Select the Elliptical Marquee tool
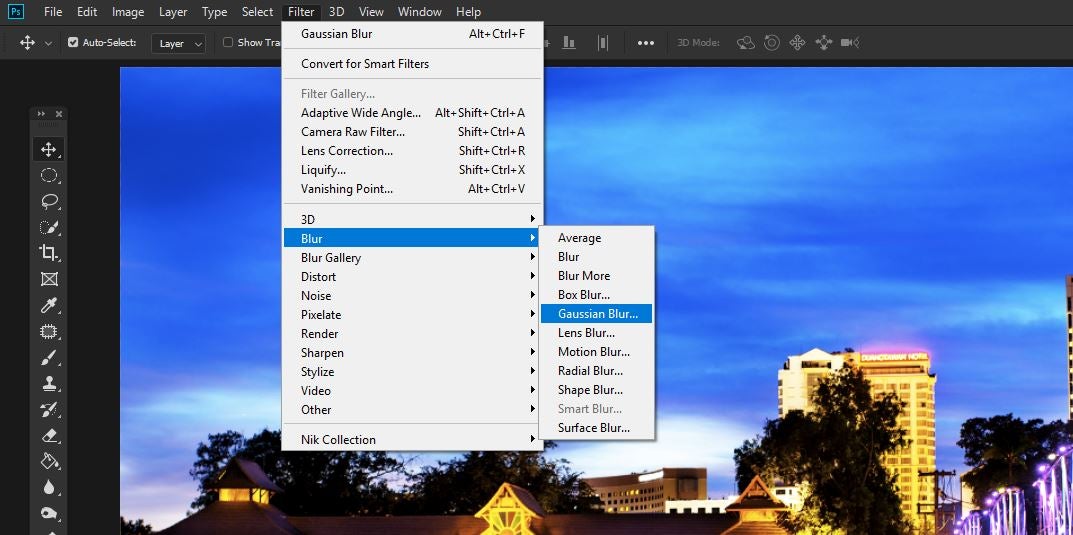 (x=48, y=175)
